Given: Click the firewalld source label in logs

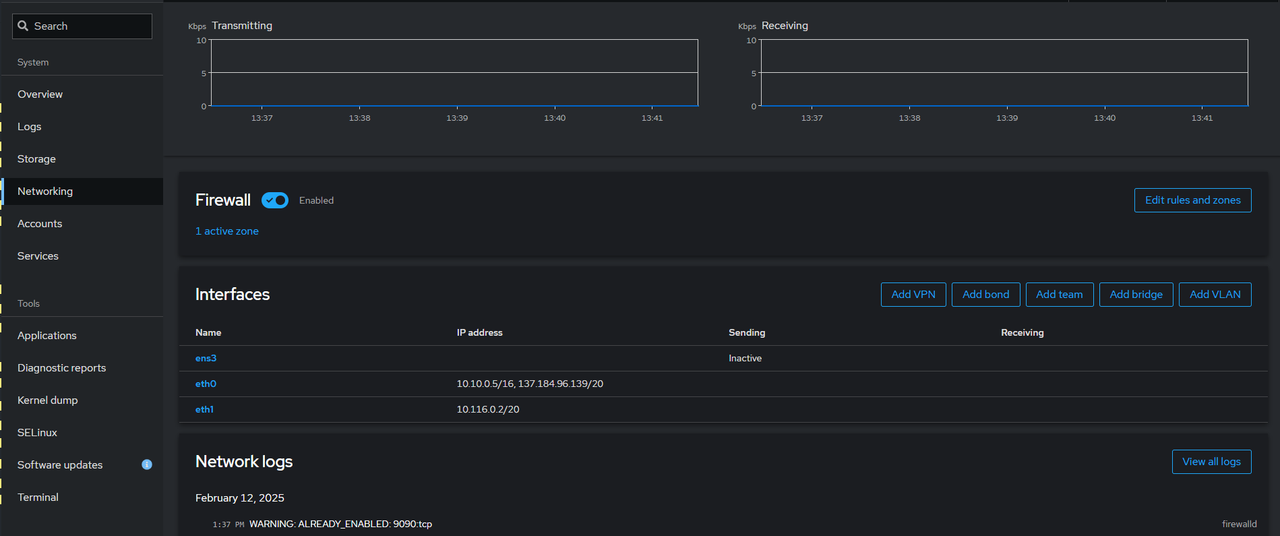Looking at the screenshot, I should point(1239,524).
